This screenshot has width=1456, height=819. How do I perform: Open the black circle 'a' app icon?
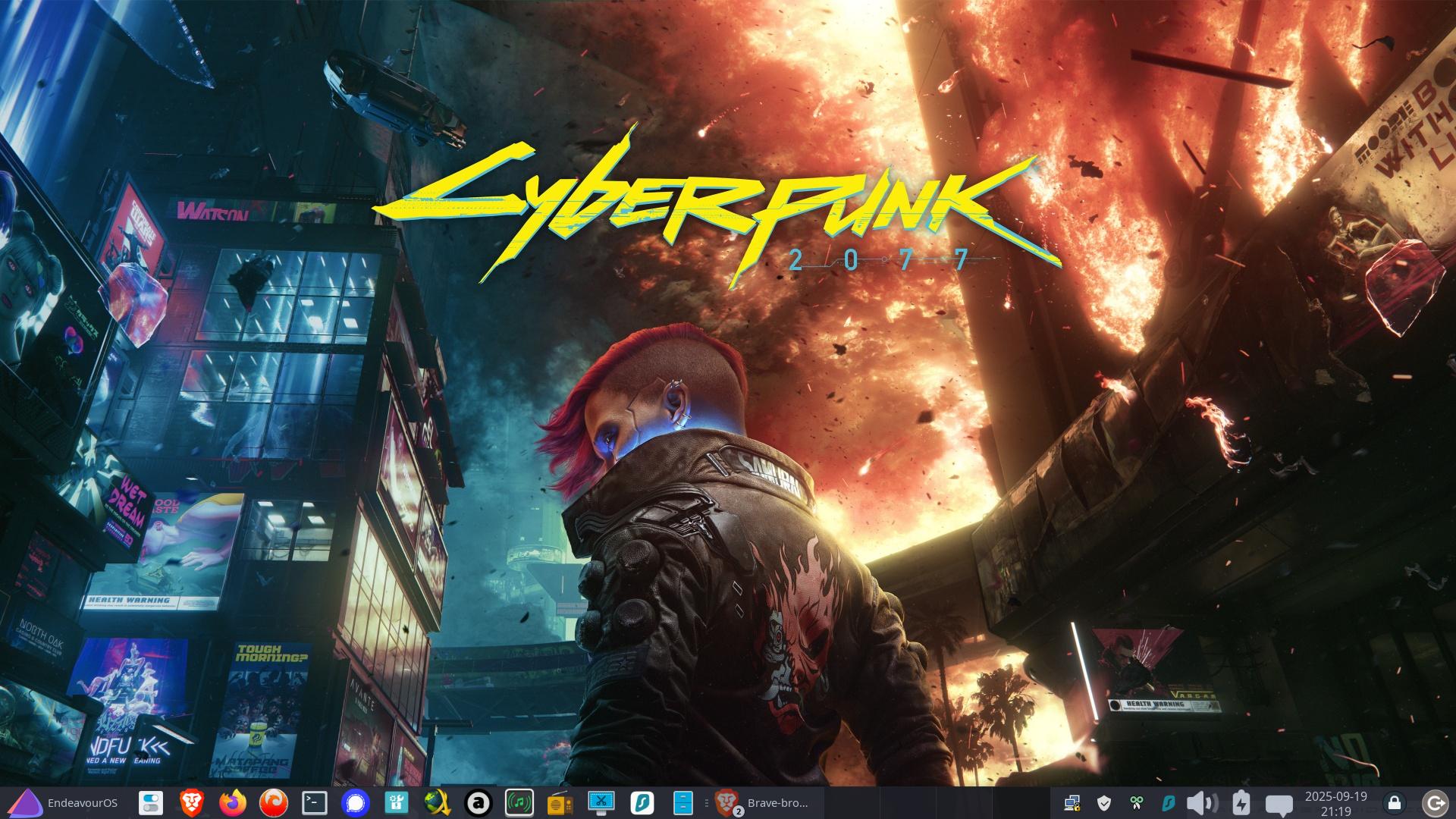point(479,802)
